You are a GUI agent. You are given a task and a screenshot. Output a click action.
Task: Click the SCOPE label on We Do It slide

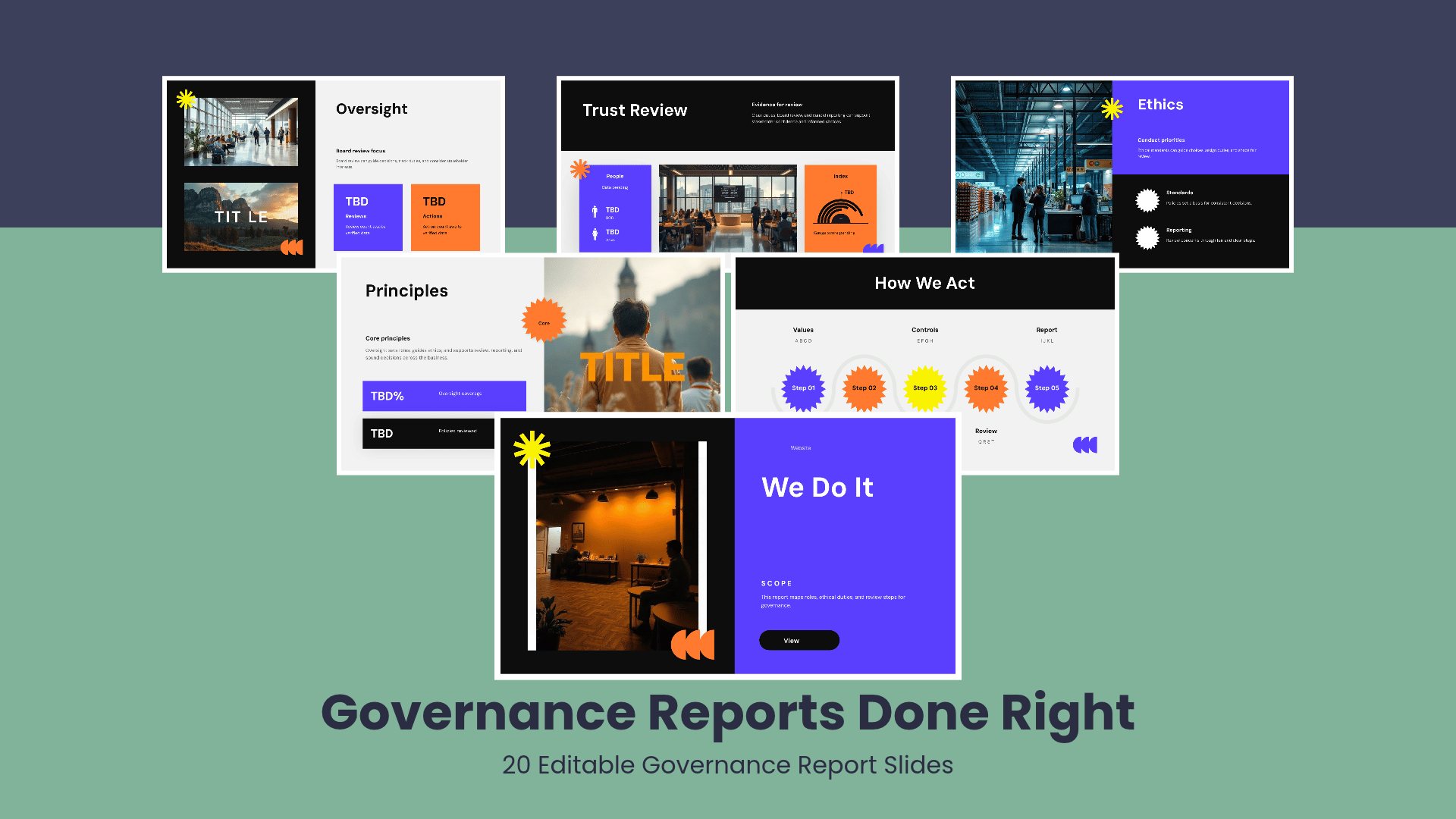pyautogui.click(x=777, y=583)
